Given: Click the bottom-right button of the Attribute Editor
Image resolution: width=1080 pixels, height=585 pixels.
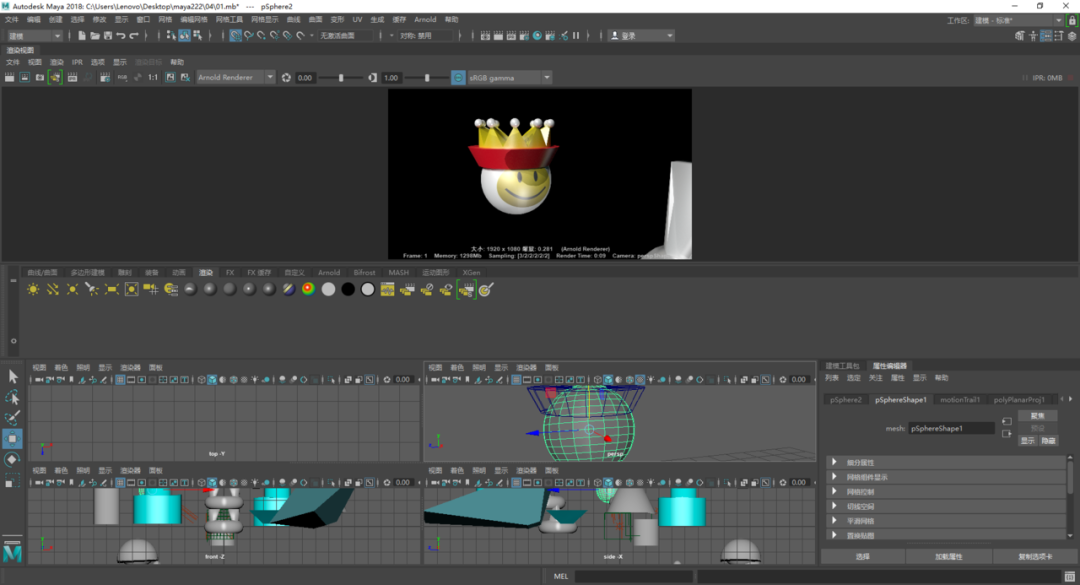Looking at the screenshot, I should pyautogui.click(x=1035, y=557).
